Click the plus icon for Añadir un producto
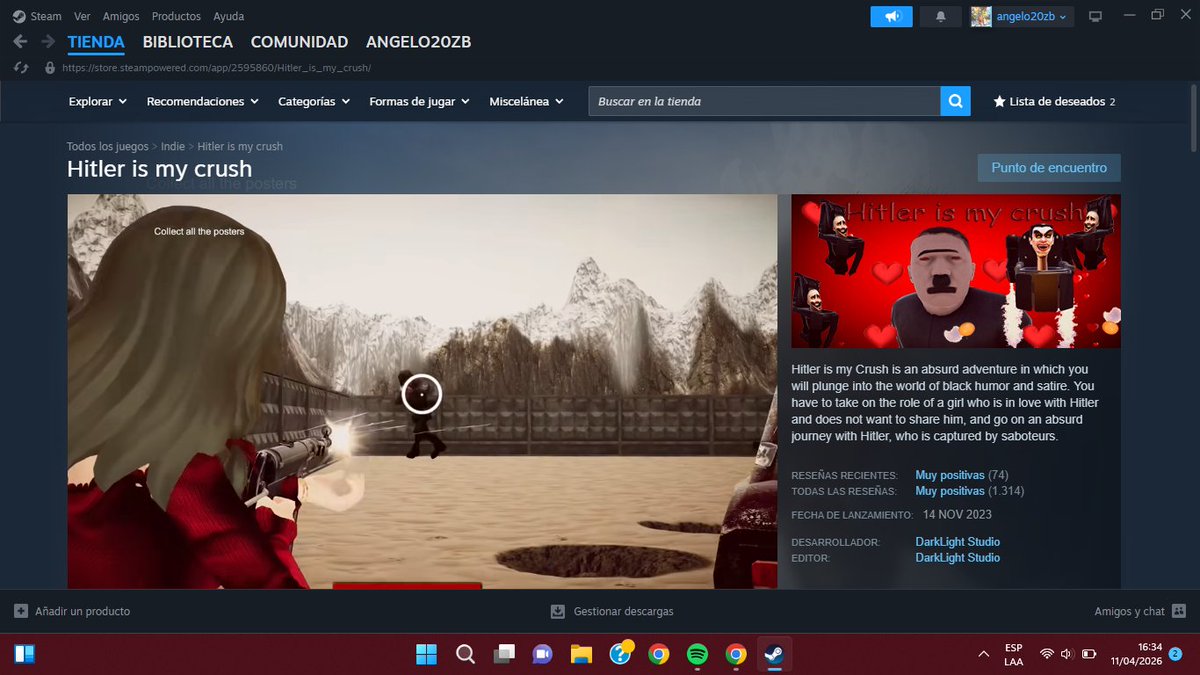Image resolution: width=1200 pixels, height=675 pixels. 21,611
